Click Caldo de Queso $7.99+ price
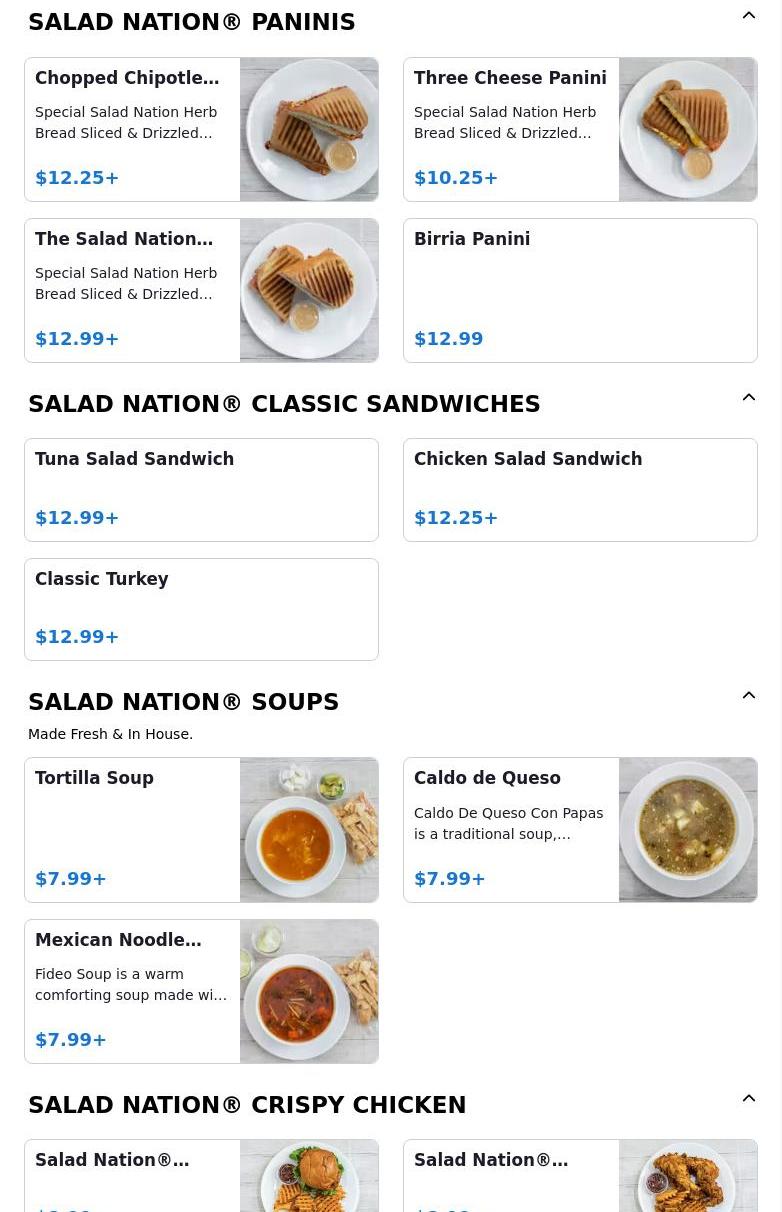Screen dimensions: 782x1212 point(449,879)
